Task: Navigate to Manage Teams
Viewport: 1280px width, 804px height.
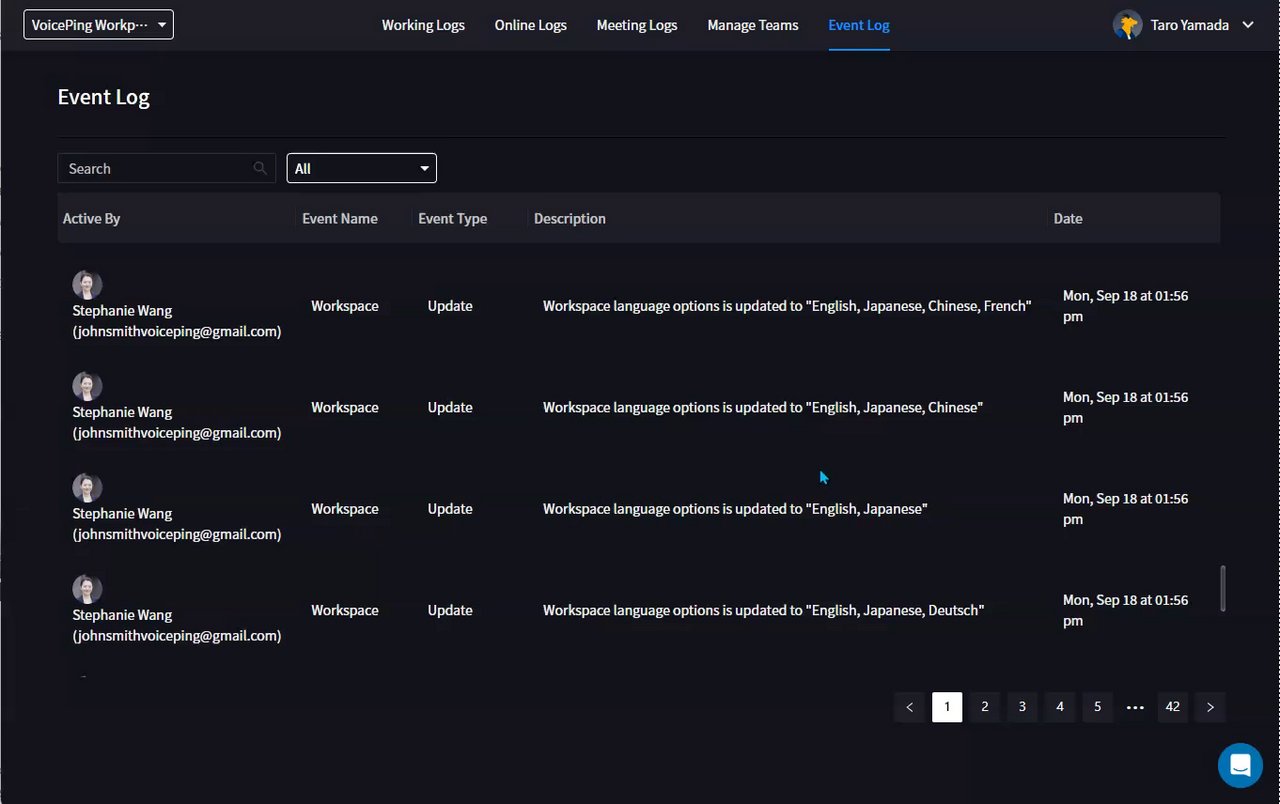Action: pyautogui.click(x=753, y=25)
